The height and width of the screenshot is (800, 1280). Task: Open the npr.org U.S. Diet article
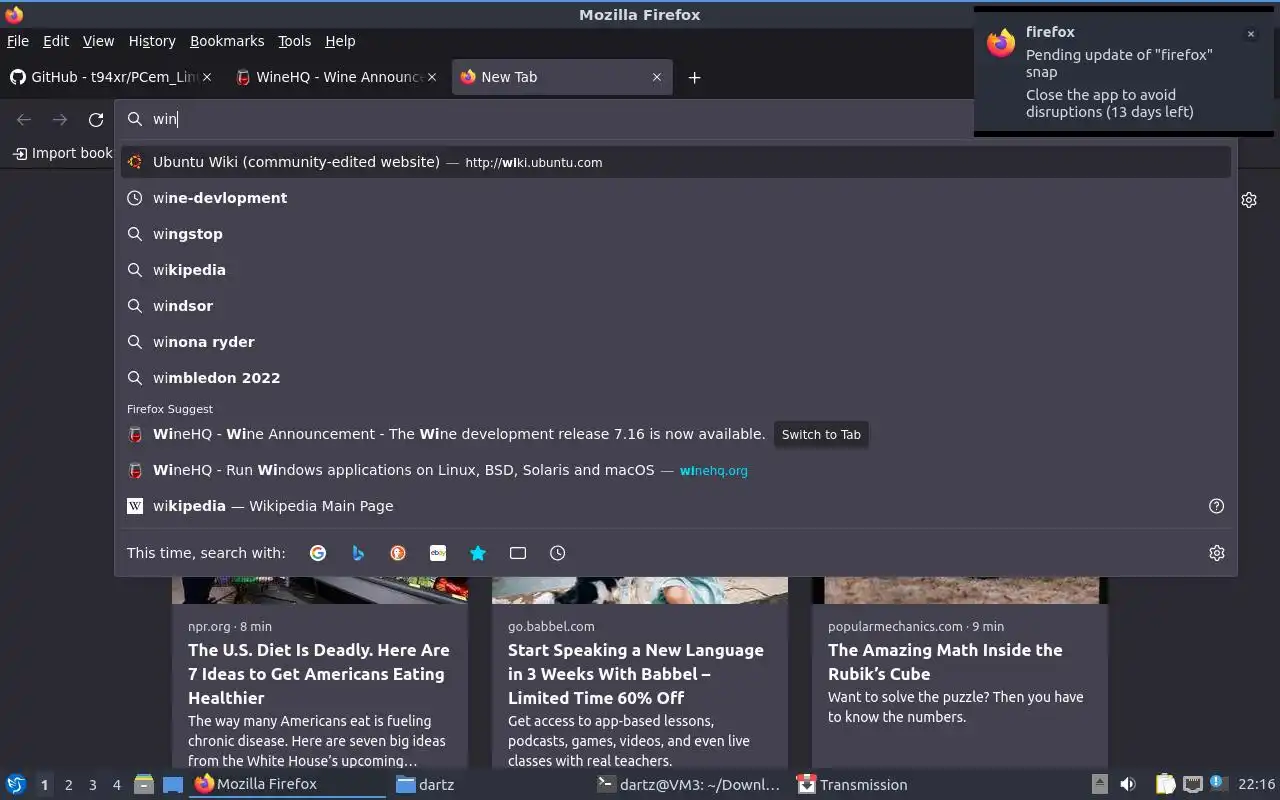(x=320, y=673)
